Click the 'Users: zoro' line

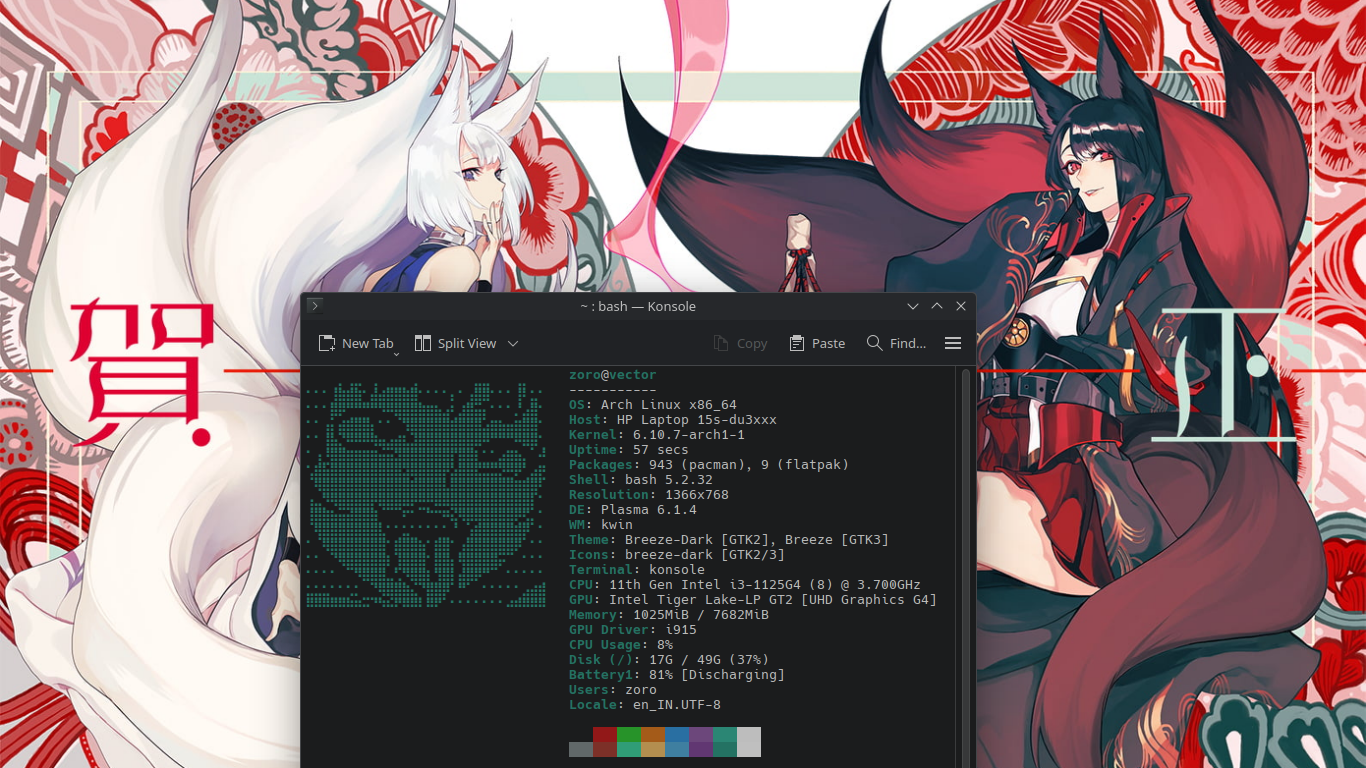point(613,690)
